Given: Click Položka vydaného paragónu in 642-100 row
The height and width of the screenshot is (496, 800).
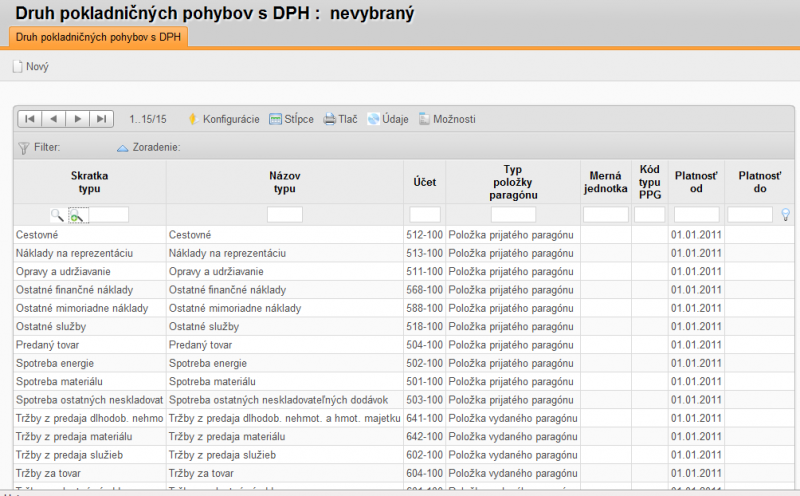Looking at the screenshot, I should pyautogui.click(x=513, y=437).
